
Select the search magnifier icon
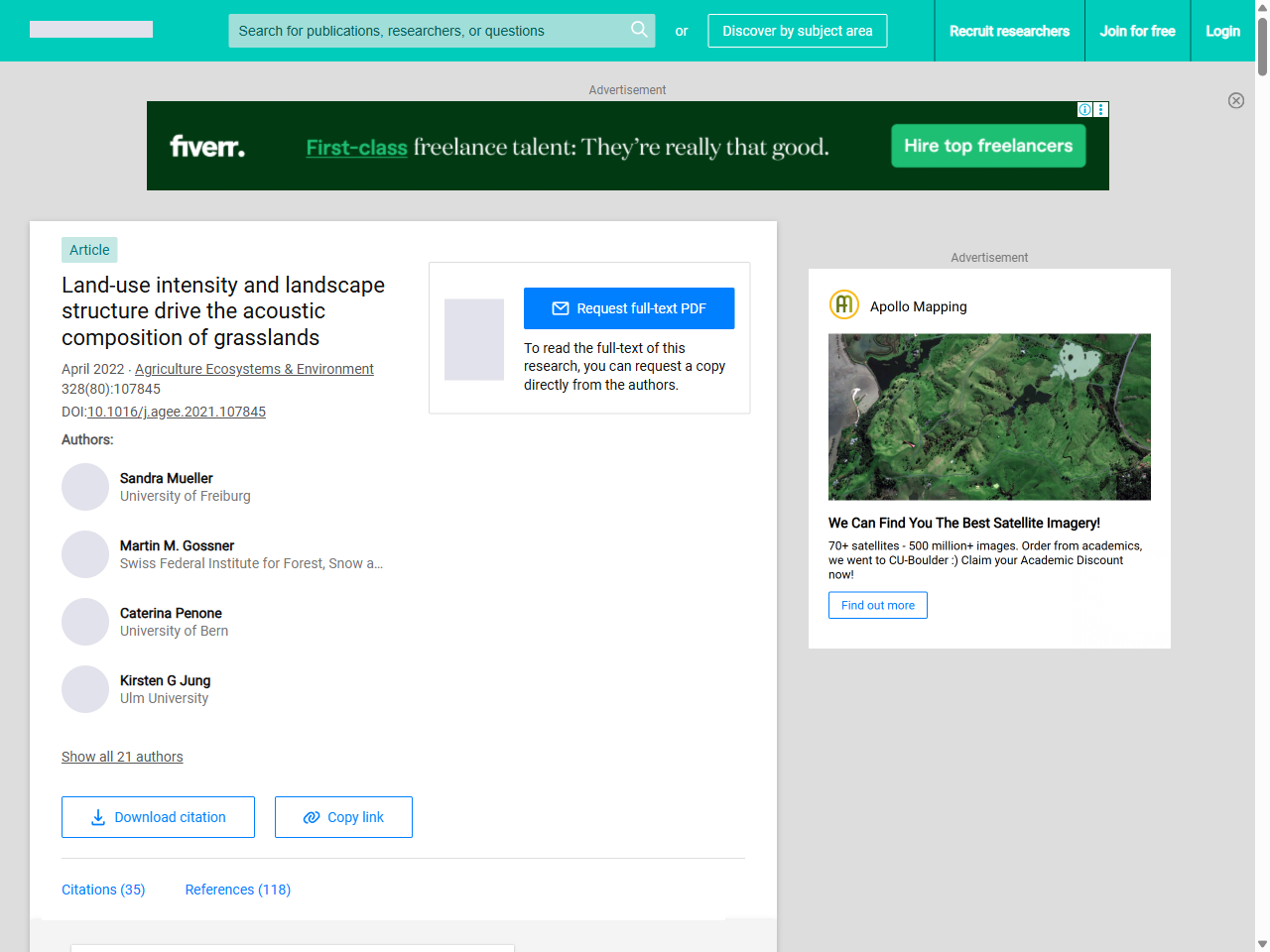tap(639, 30)
